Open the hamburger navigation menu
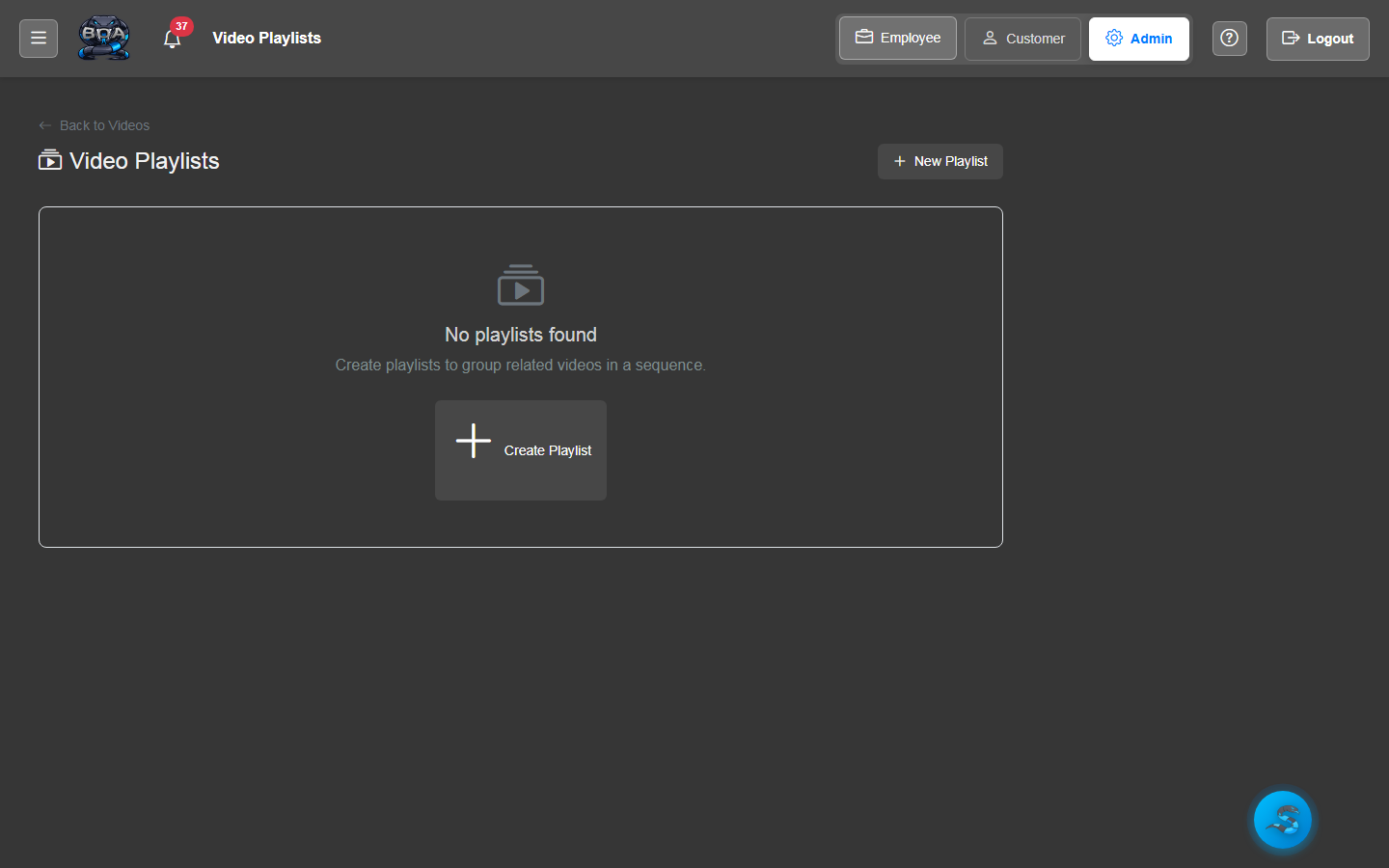The image size is (1389, 868). 38,38
